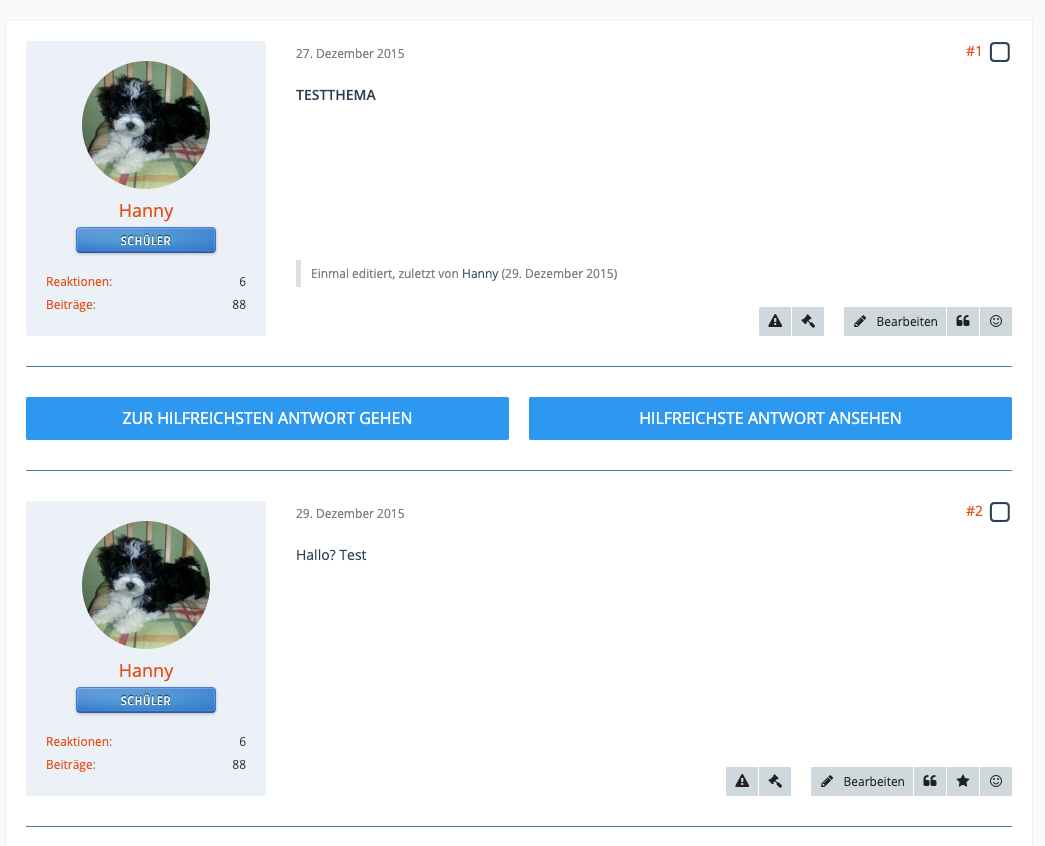Click Hanny link in the edit note
The height and width of the screenshot is (846, 1045).
(480, 273)
